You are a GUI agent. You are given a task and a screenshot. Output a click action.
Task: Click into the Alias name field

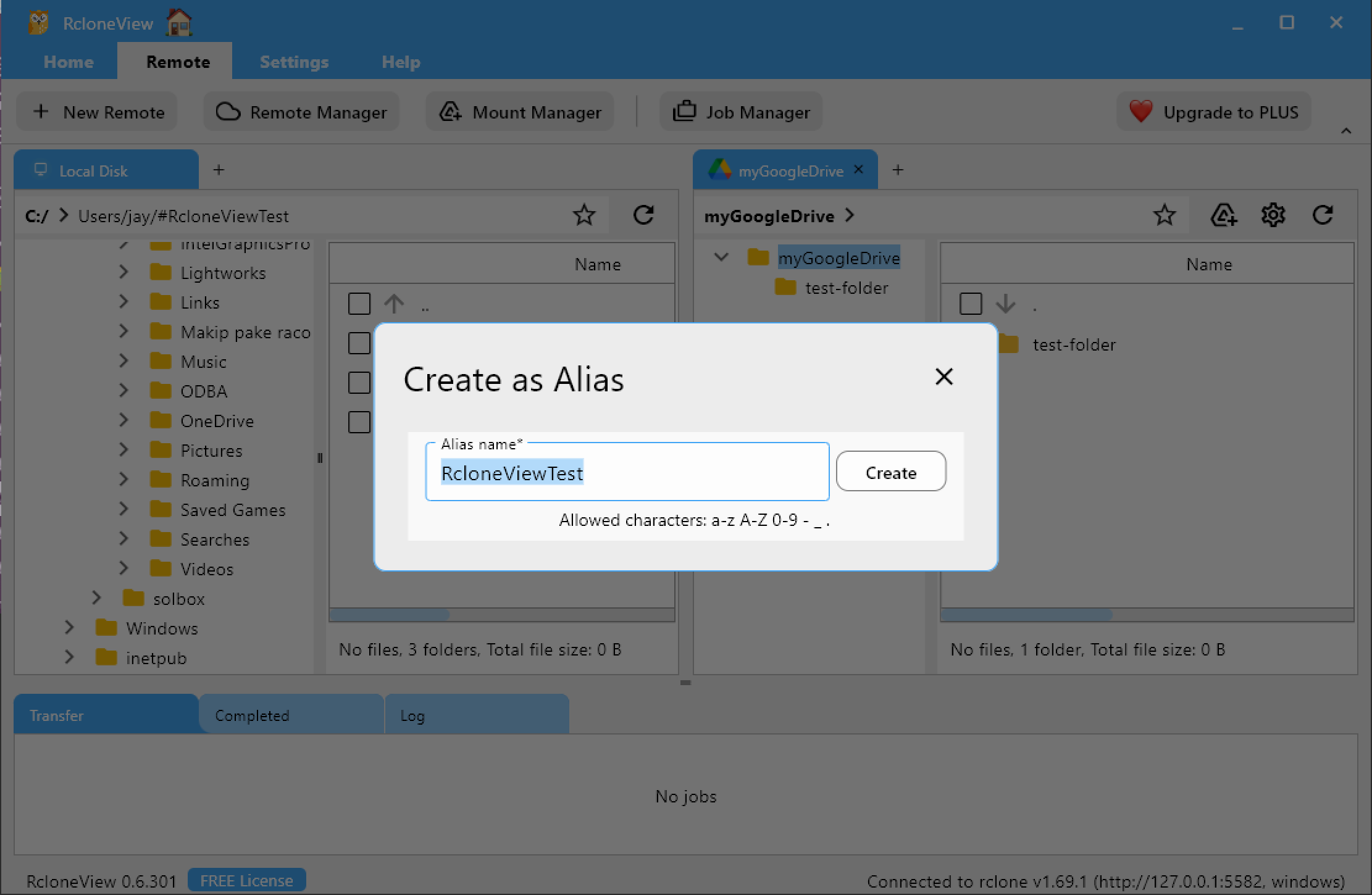679,473
